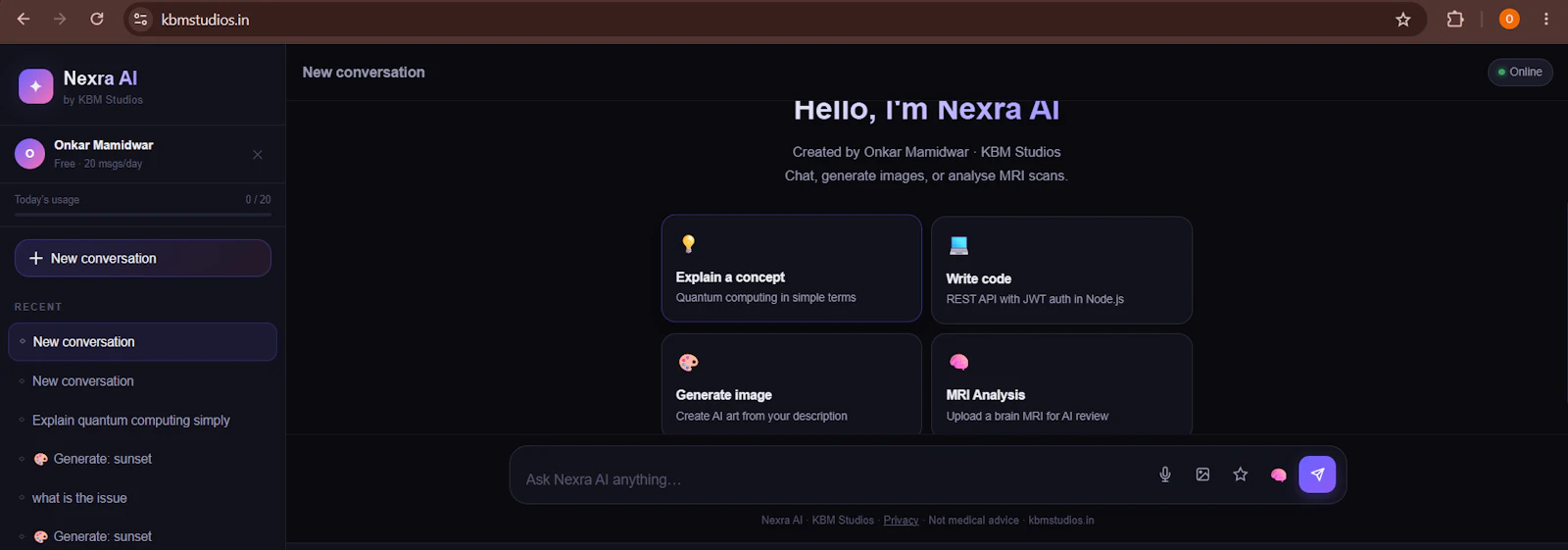Screen dimensions: 1568x550
Task: Open the Chrome profile avatar
Action: pos(1509,19)
